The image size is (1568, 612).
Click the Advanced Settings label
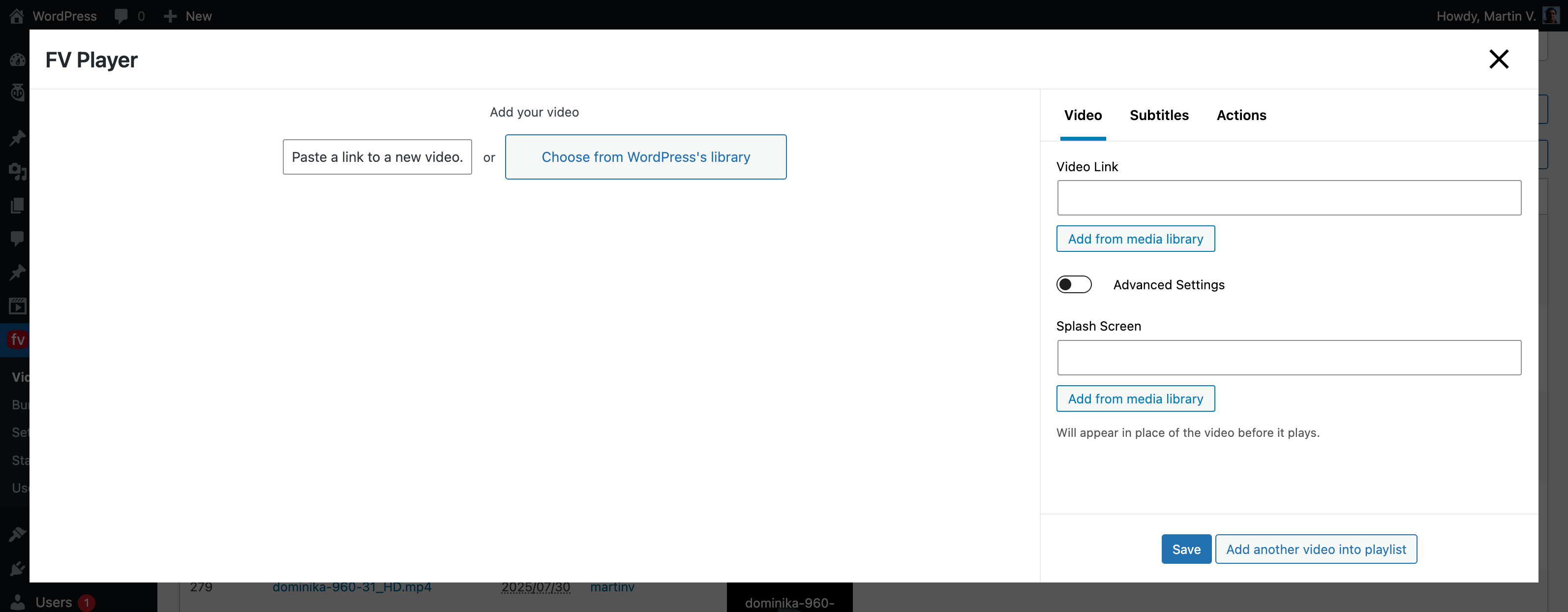(1169, 284)
